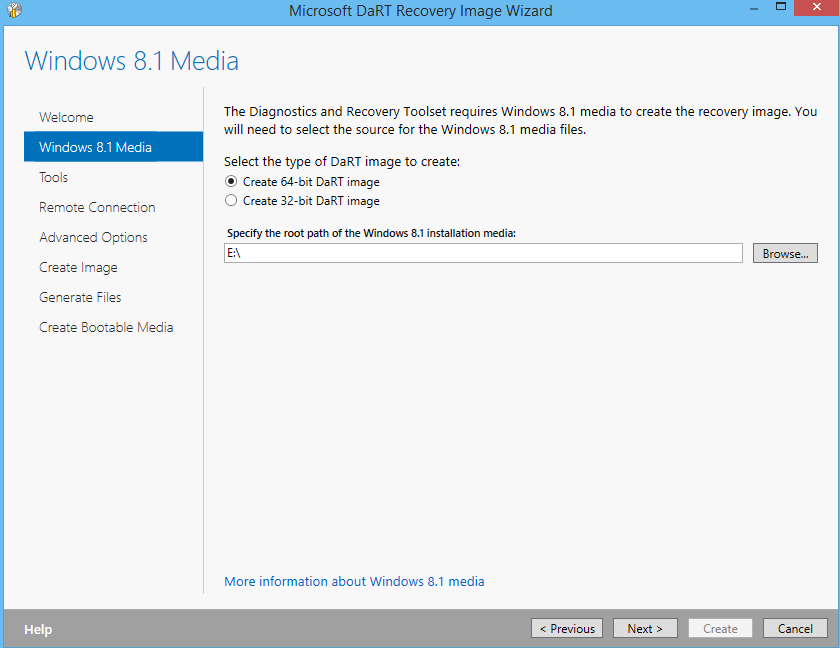Select the Advanced Options step
Image resolution: width=840 pixels, height=648 pixels.
point(93,237)
